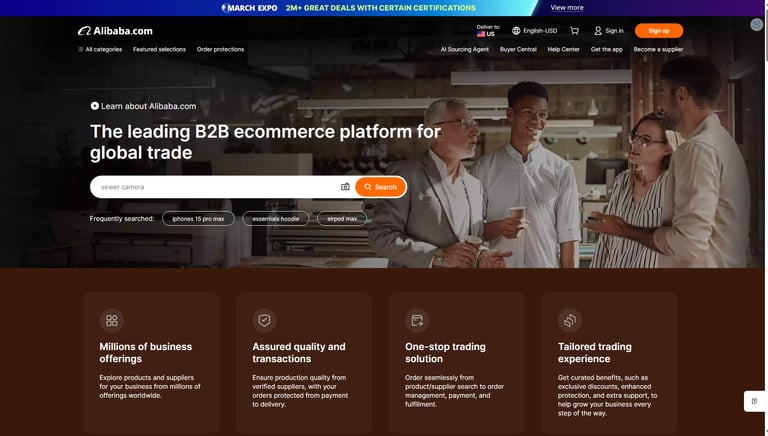Open the English-USD language currency selector
Image resolution: width=768 pixels, height=436 pixels.
tap(534, 31)
